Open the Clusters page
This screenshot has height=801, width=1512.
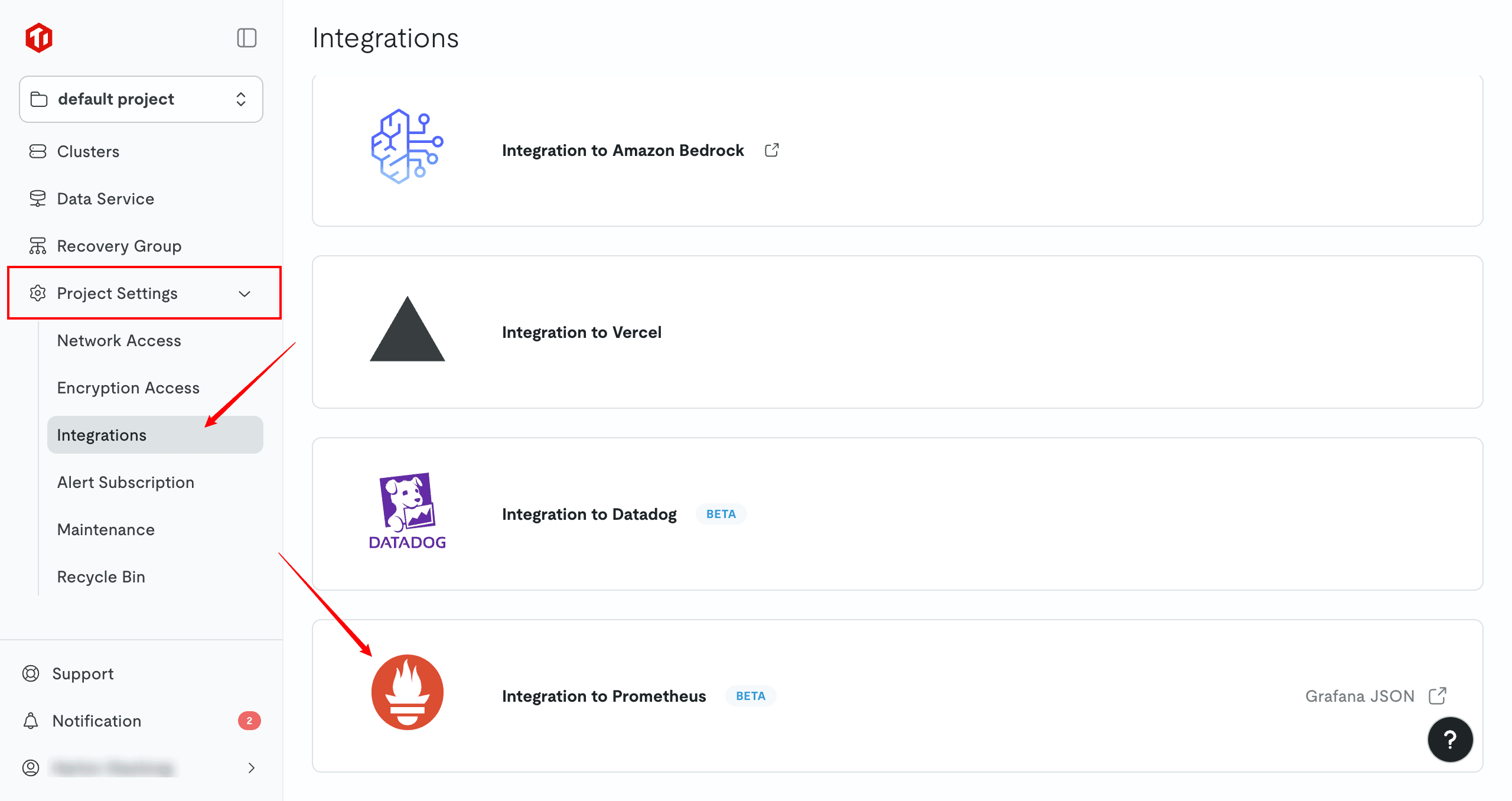[x=88, y=152]
